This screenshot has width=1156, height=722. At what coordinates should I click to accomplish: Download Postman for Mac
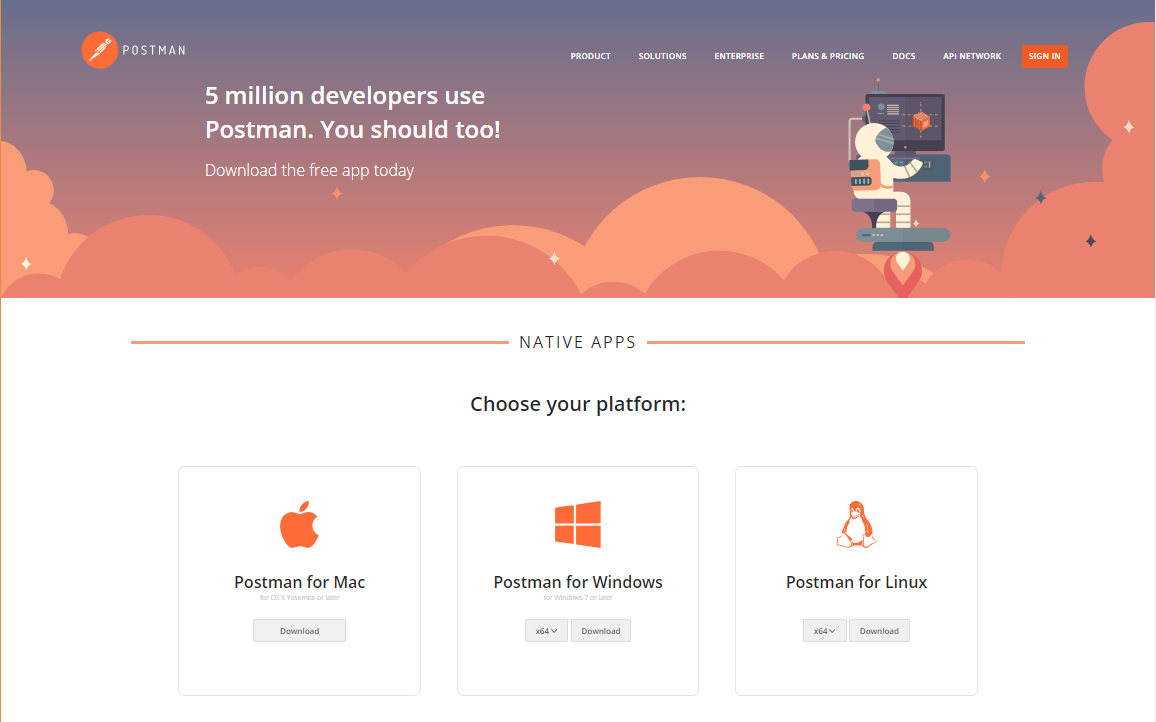(299, 631)
